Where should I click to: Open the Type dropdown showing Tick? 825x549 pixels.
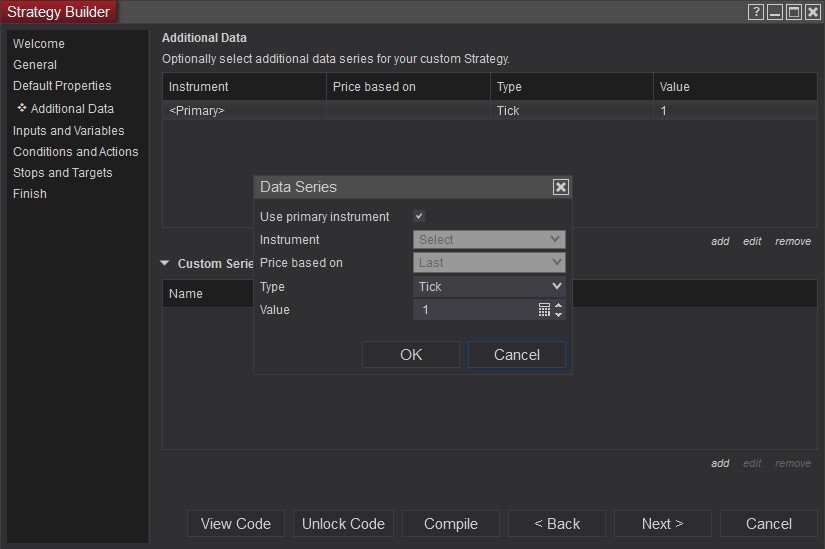coord(489,287)
